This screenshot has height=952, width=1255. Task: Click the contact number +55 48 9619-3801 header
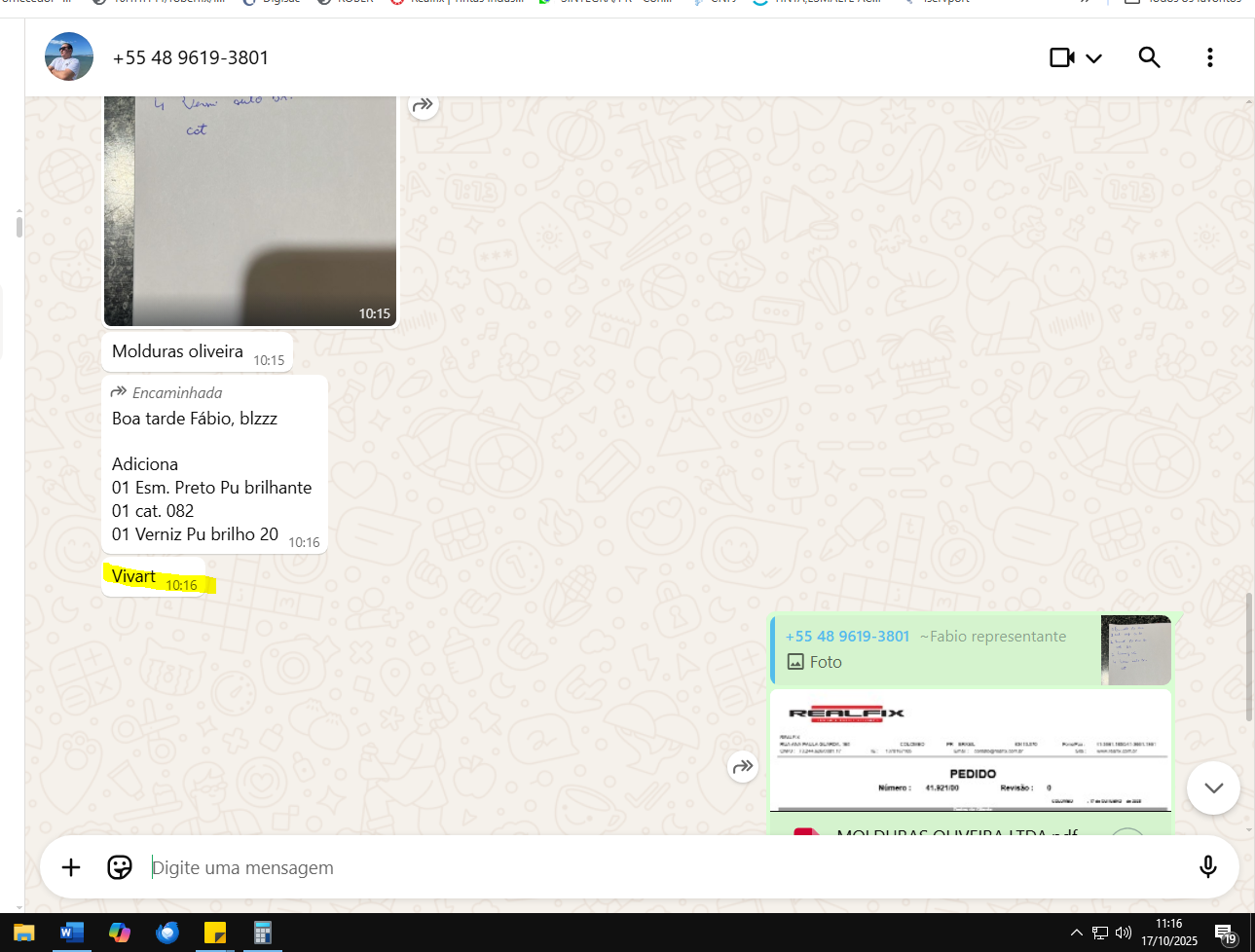(191, 57)
